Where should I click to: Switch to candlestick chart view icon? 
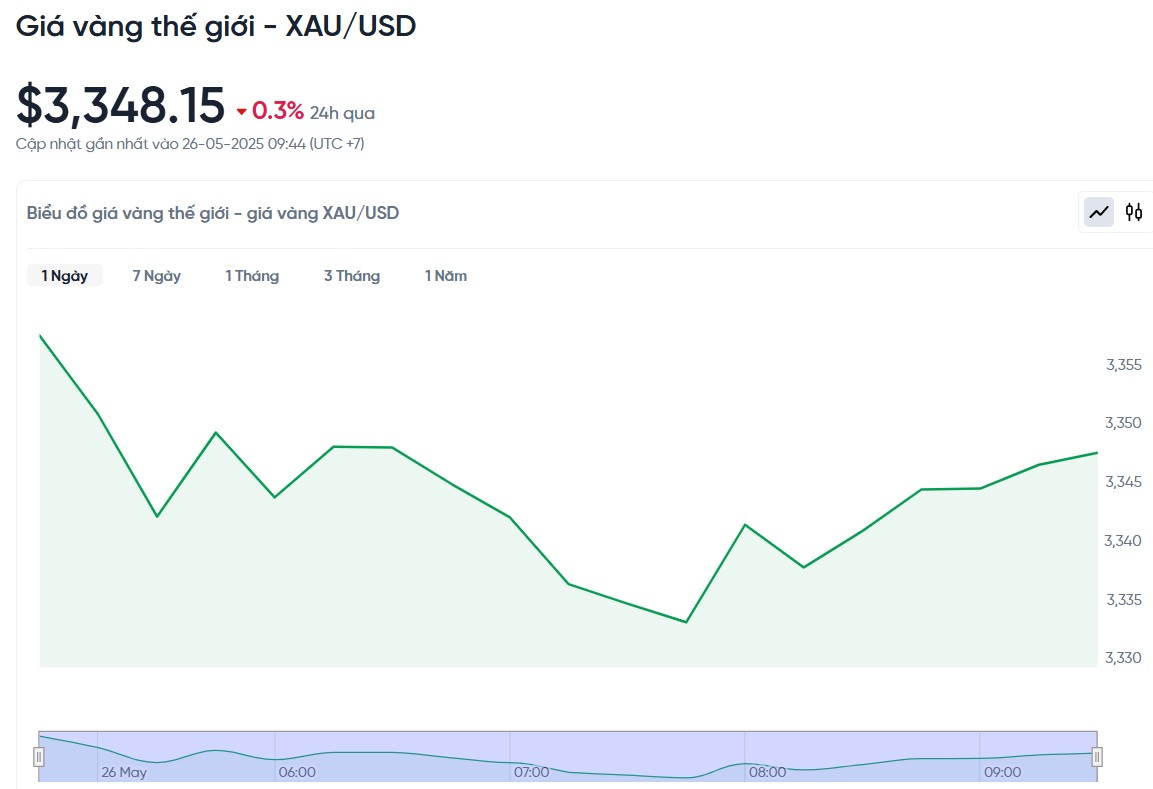tap(1134, 213)
